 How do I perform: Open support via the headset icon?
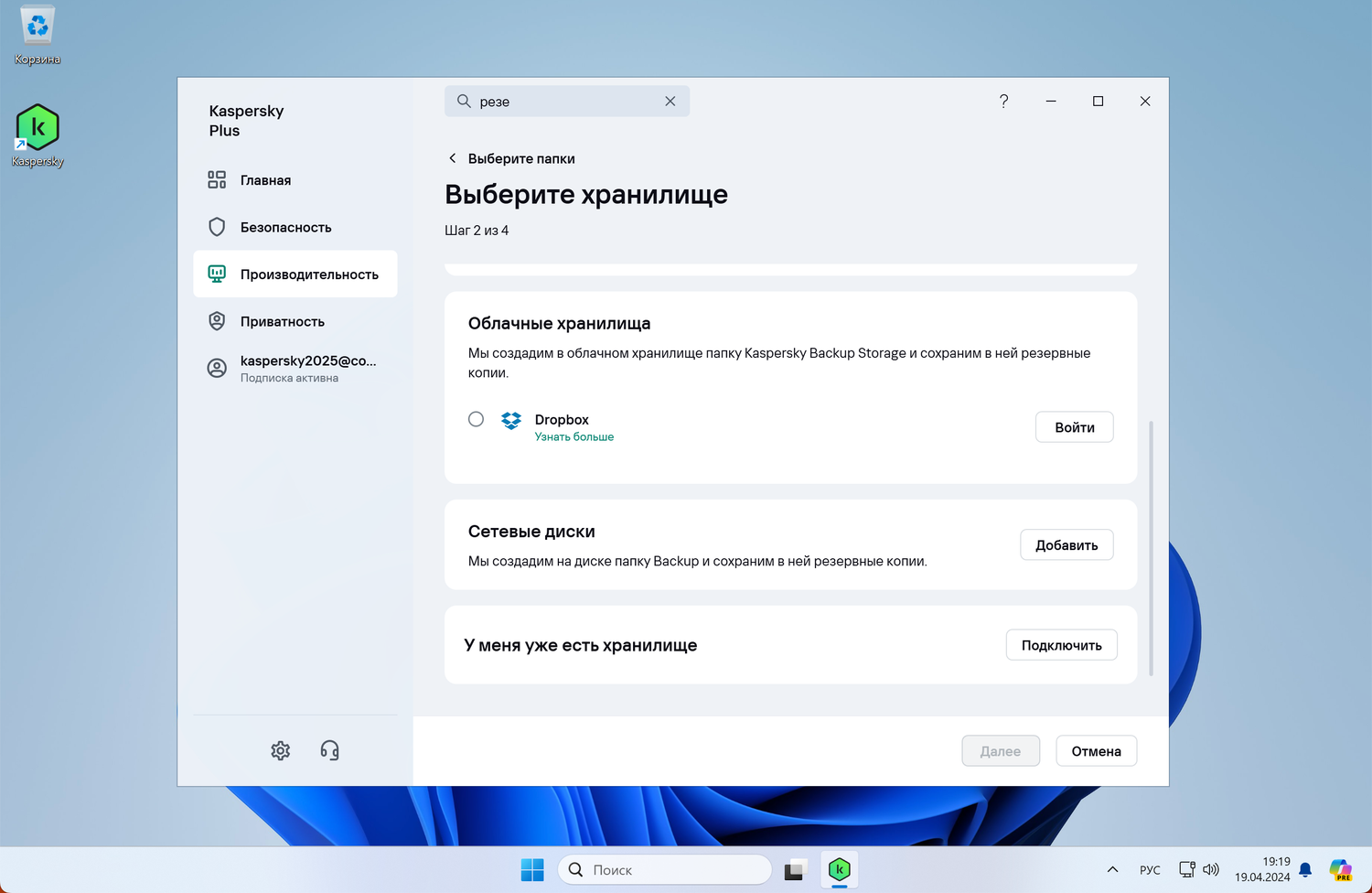(330, 751)
